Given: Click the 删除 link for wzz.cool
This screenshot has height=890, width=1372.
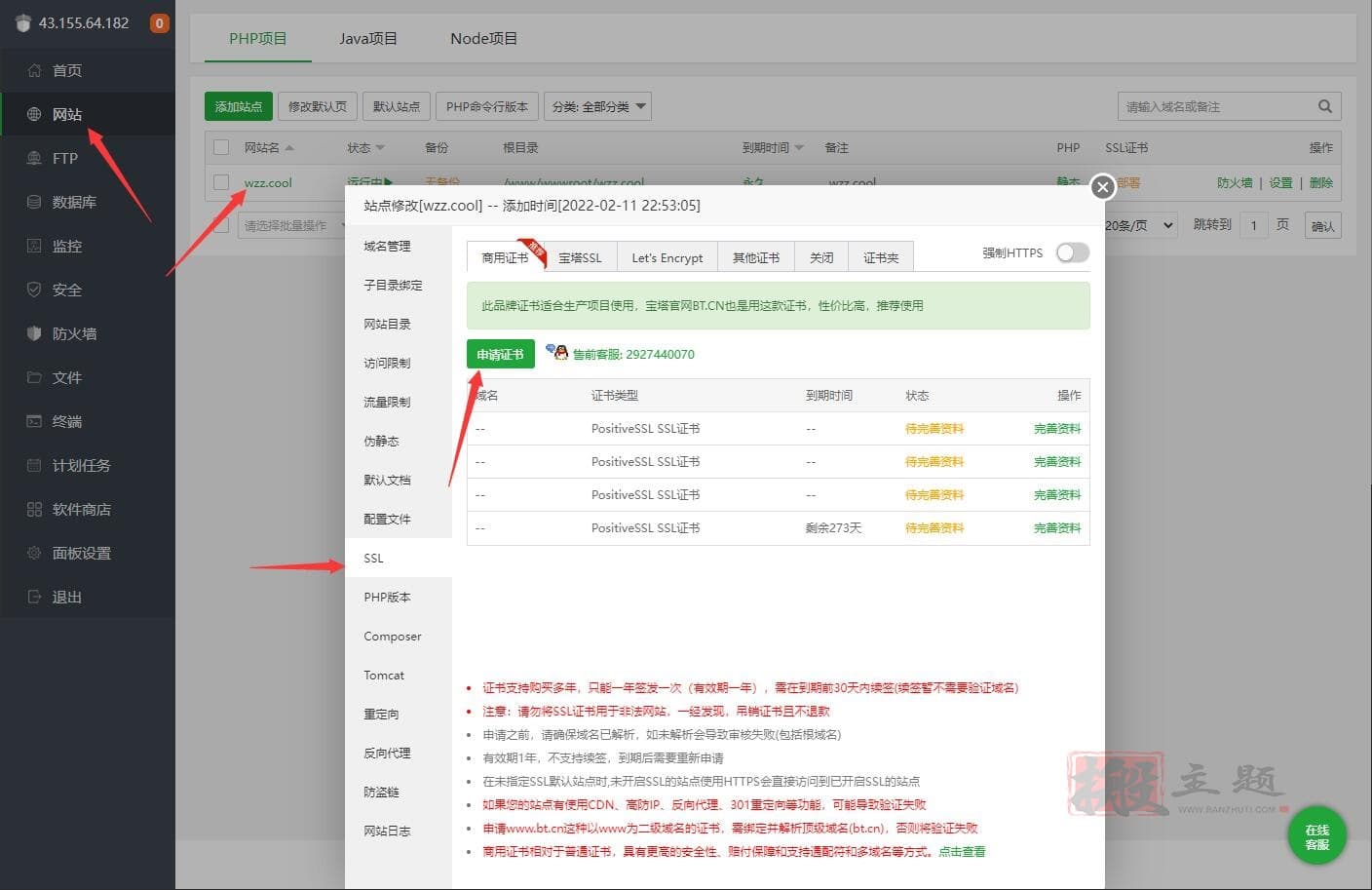Looking at the screenshot, I should pos(1321,182).
